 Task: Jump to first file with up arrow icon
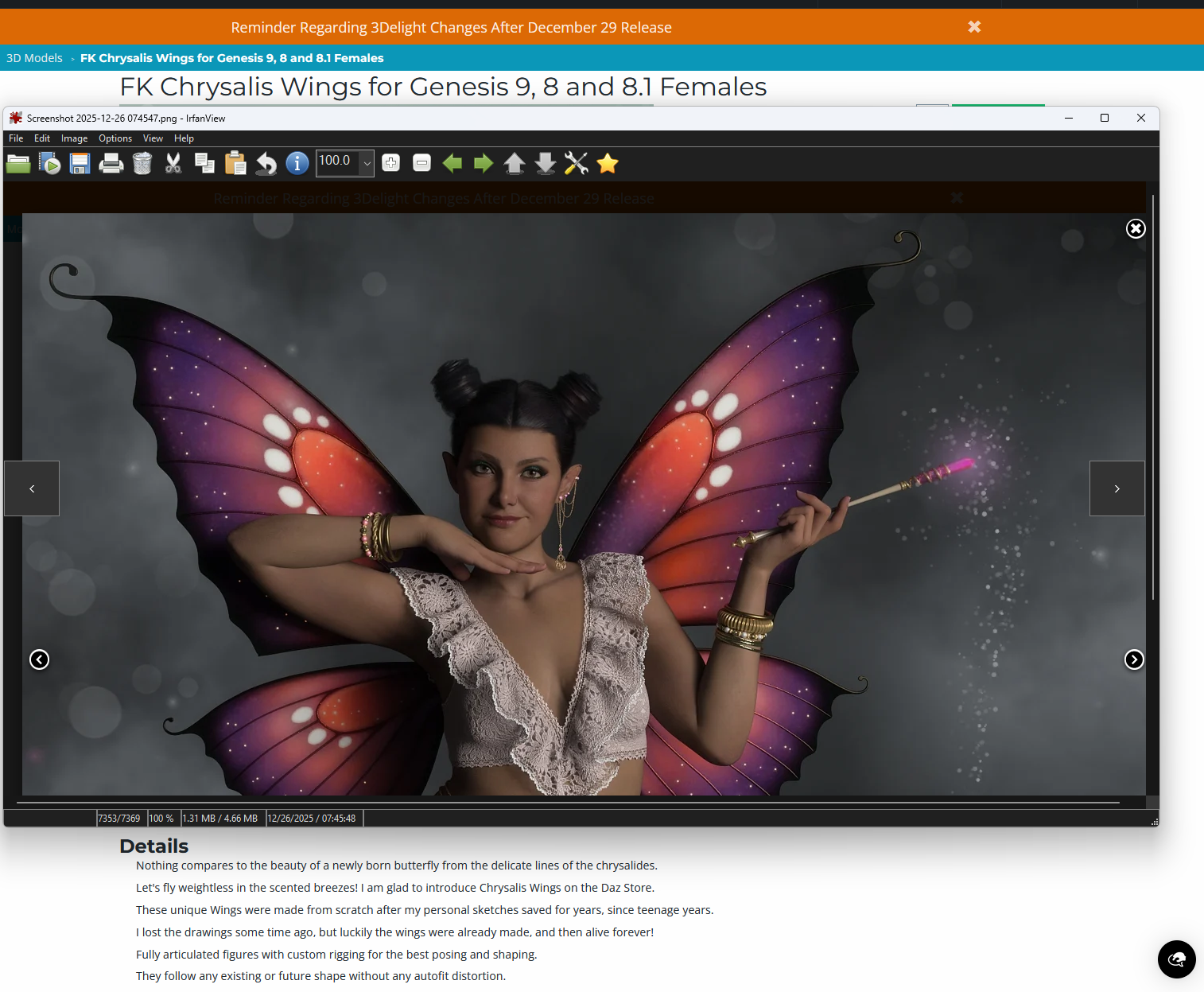coord(515,164)
